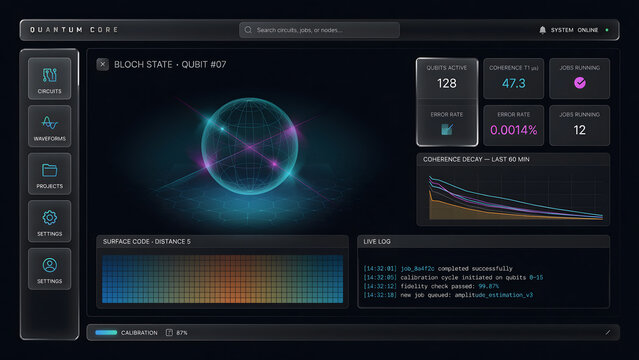Image resolution: width=639 pixels, height=360 pixels.
Task: Click the log line 'completed successfully'
Action: 438,269
